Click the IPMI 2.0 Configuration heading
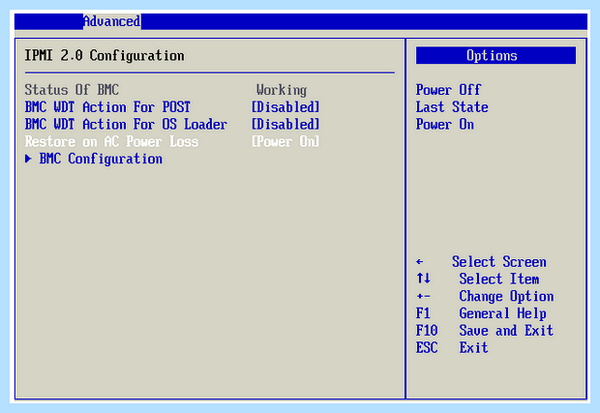Viewport: 600px width, 413px height. pos(104,56)
